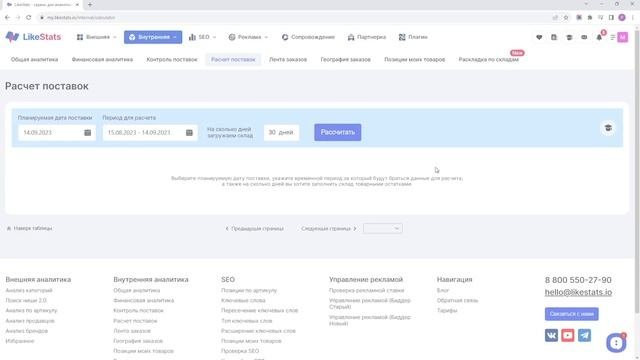Open calendar for planned delivery date
The width and height of the screenshot is (640, 360).
87,133
